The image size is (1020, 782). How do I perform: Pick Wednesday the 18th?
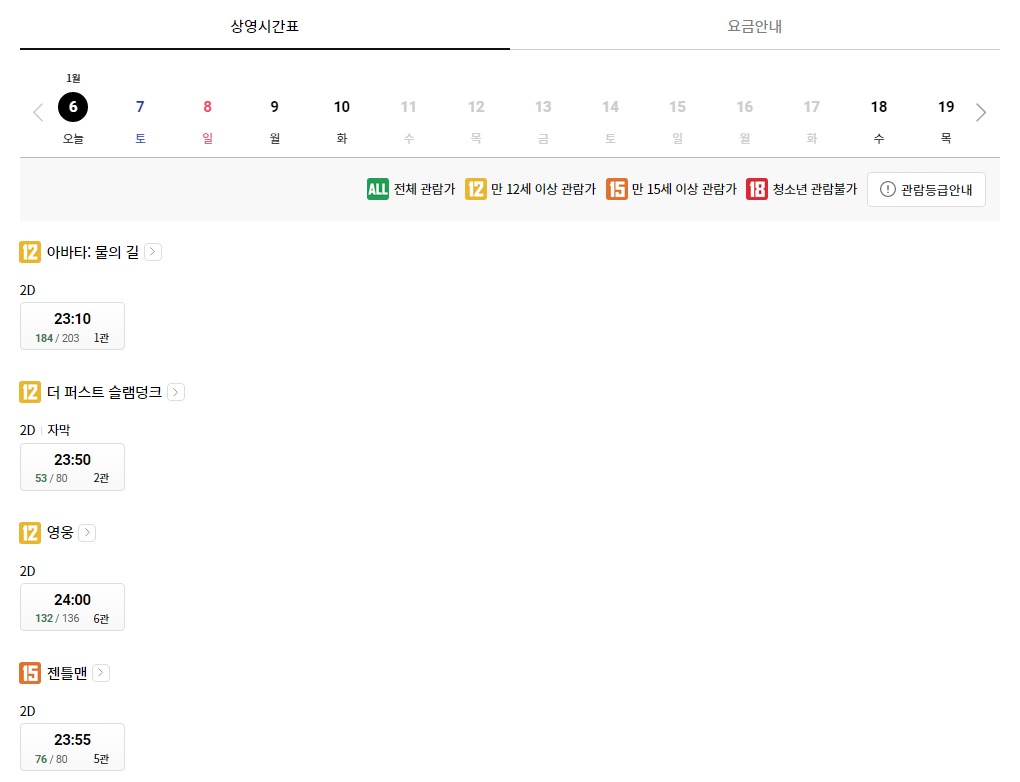(x=879, y=120)
